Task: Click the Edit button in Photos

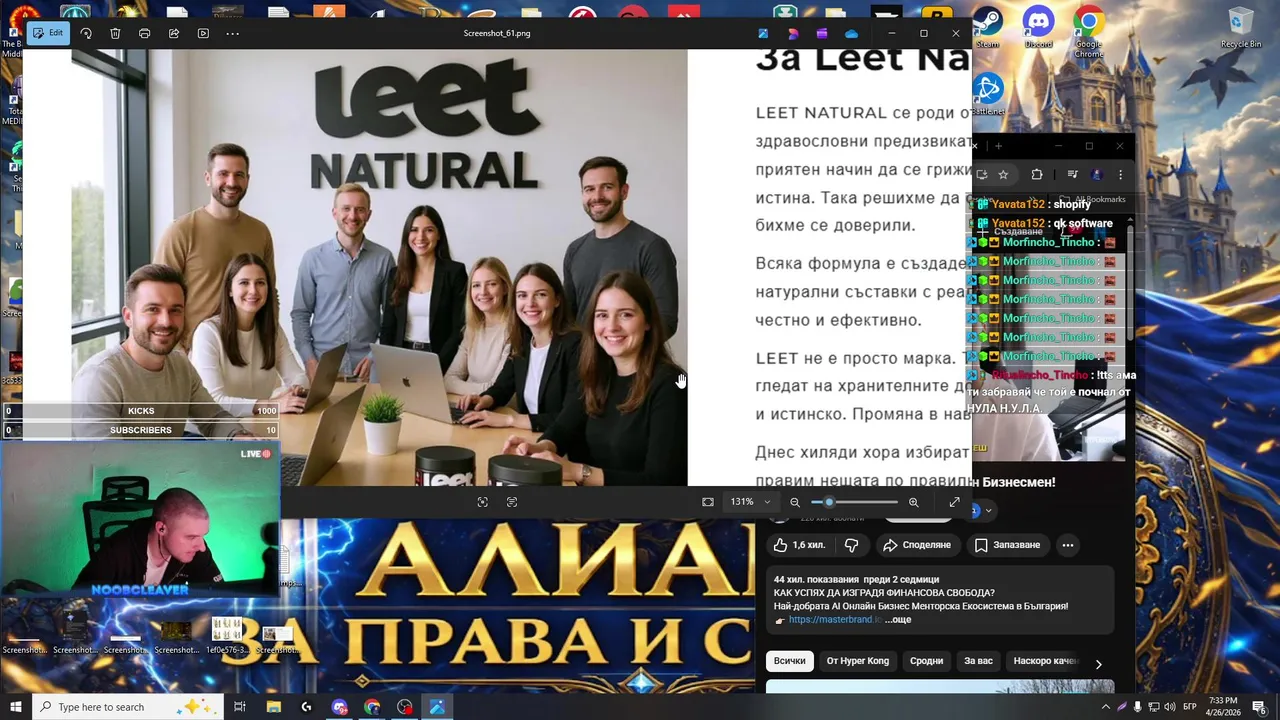Action: point(47,33)
